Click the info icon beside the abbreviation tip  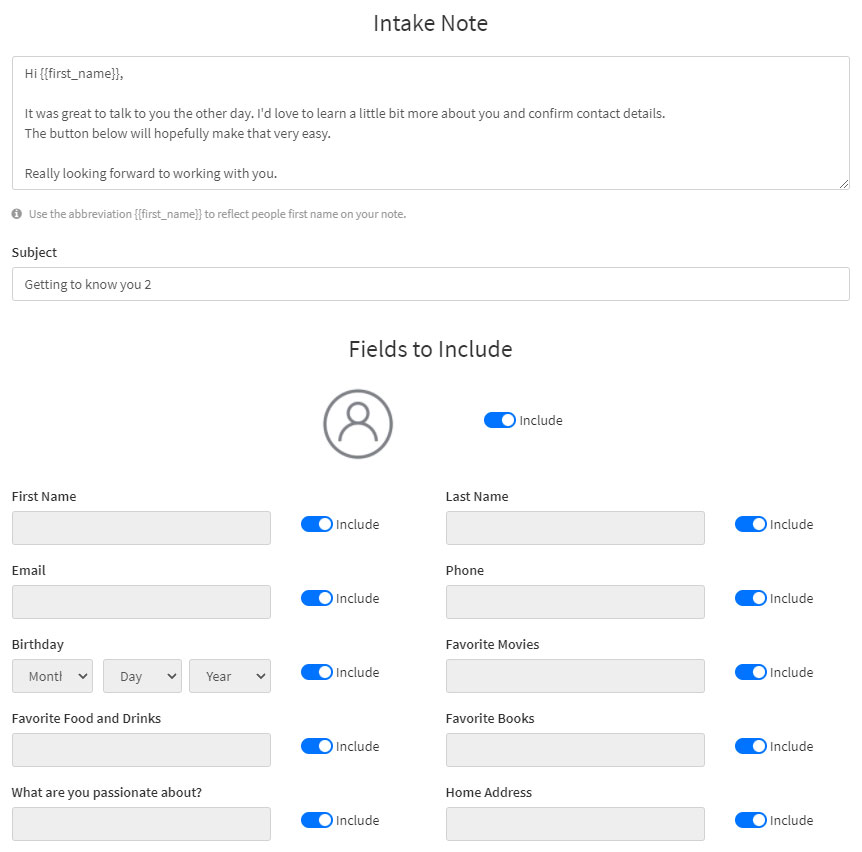[16, 213]
